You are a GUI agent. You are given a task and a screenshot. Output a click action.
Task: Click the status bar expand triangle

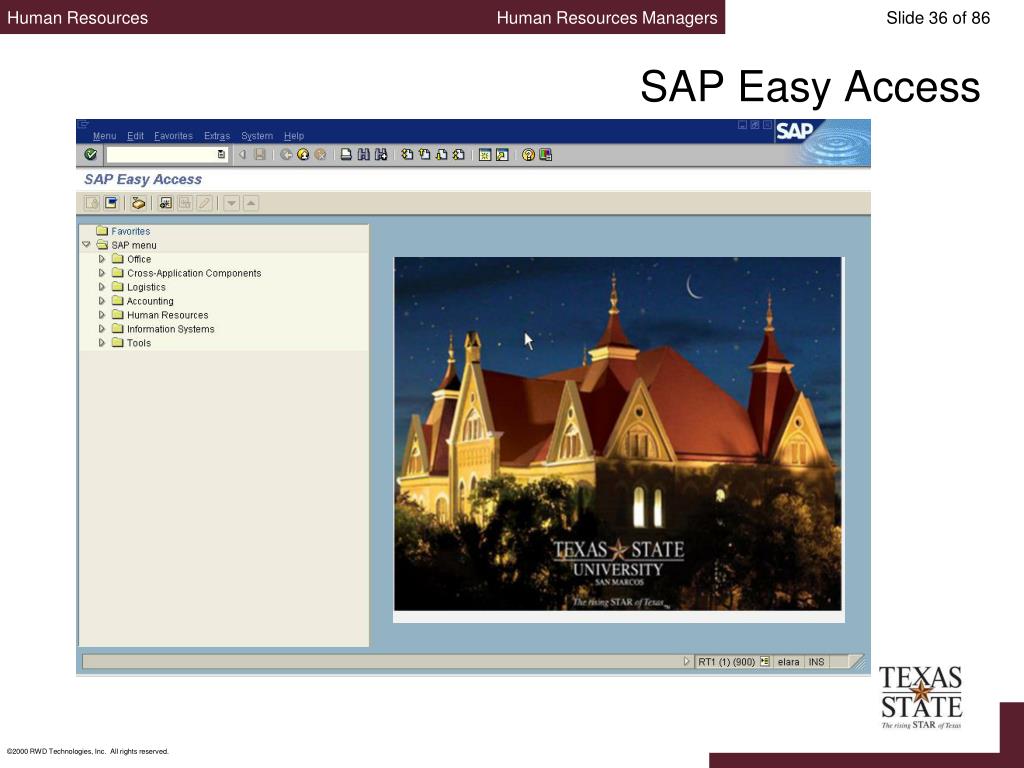(686, 662)
